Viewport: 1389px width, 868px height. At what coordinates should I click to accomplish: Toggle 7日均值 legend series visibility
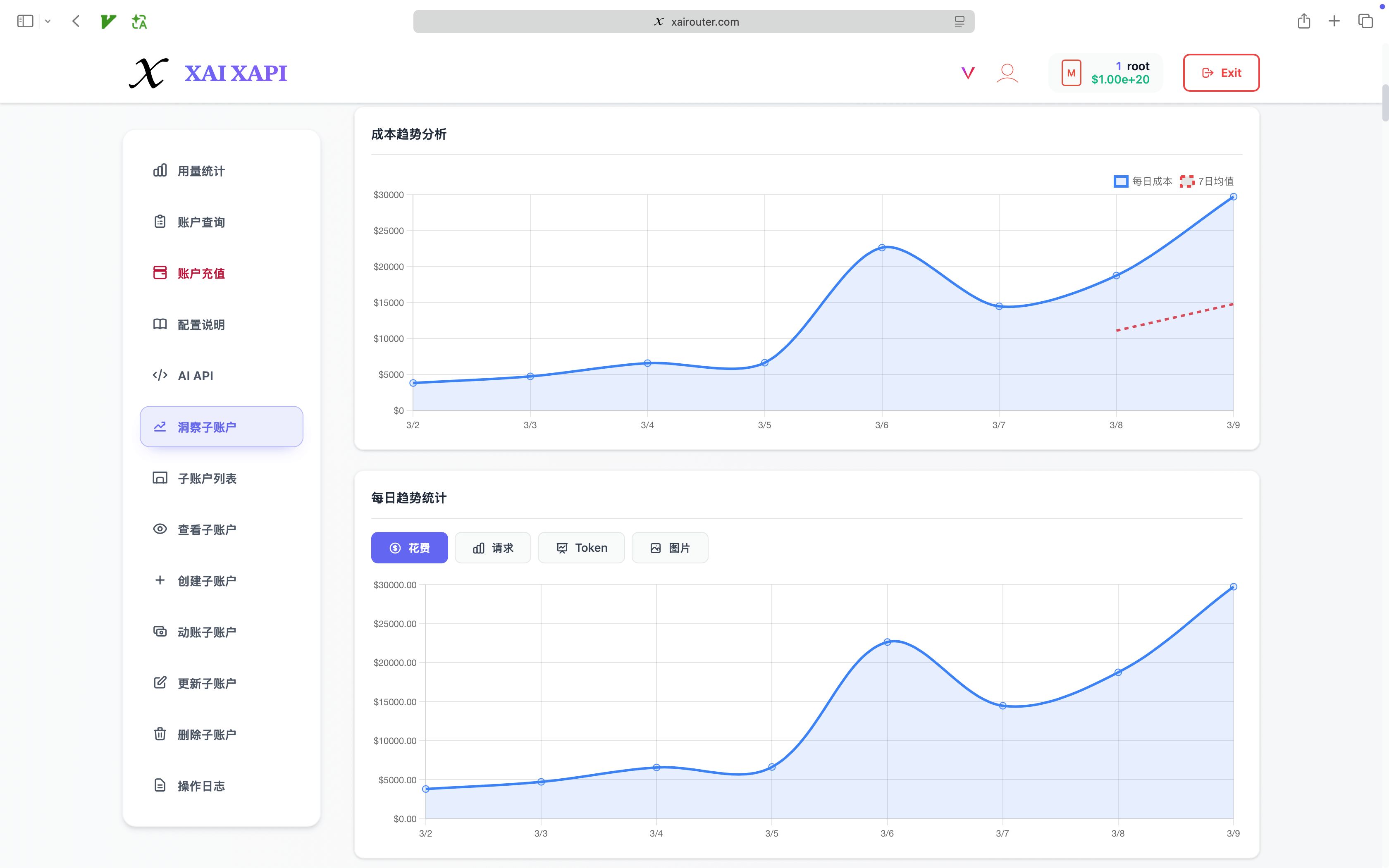[1206, 181]
